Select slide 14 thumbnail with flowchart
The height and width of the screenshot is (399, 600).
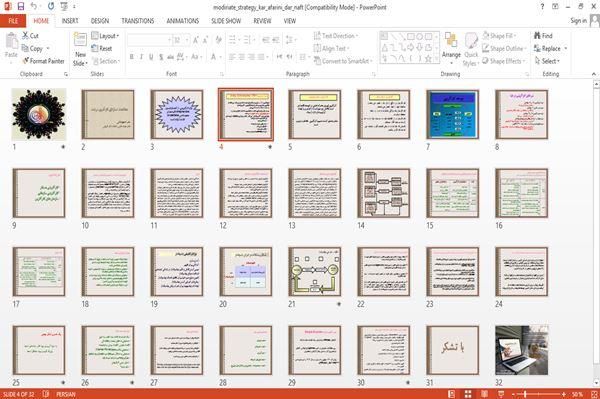coord(384,193)
